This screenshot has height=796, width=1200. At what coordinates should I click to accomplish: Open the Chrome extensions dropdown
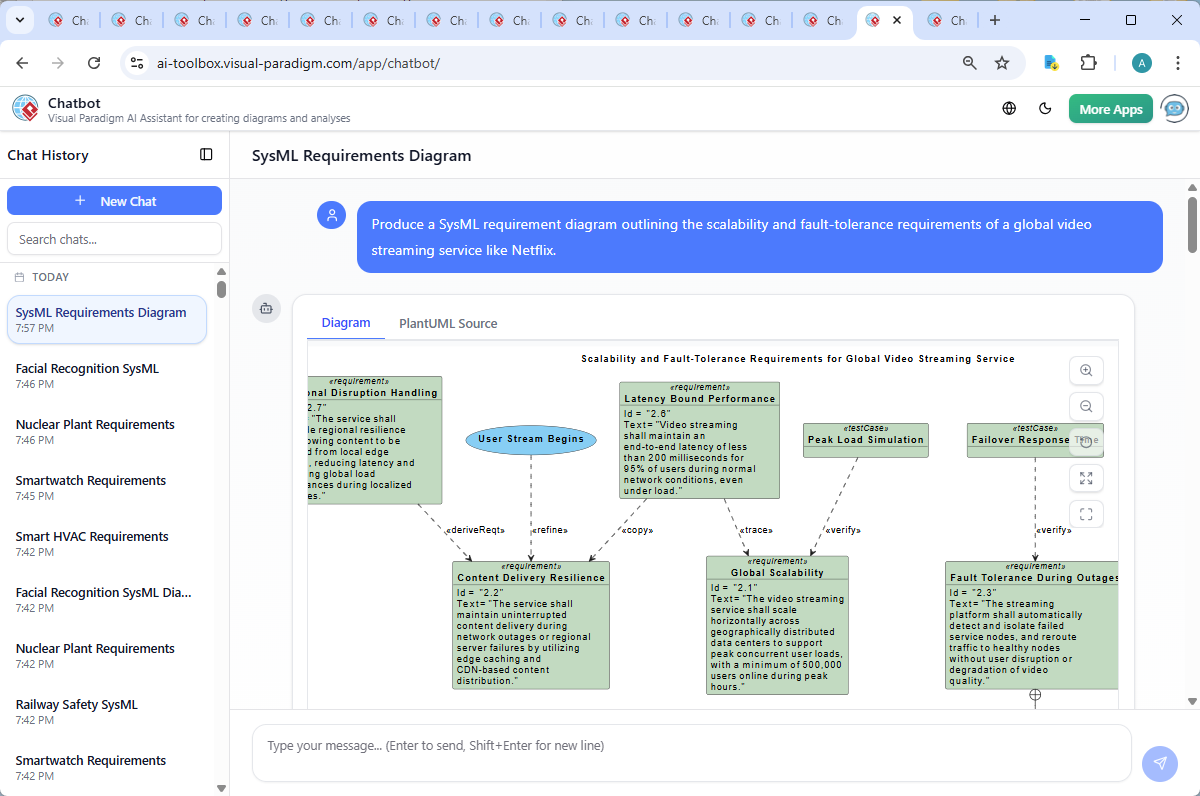[x=1089, y=62]
